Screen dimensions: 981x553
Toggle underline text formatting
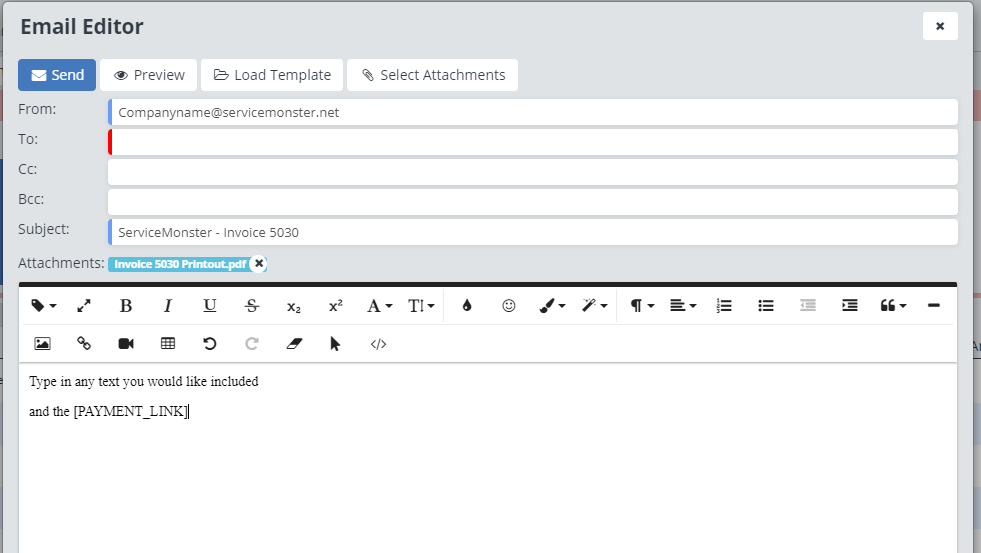pos(210,306)
